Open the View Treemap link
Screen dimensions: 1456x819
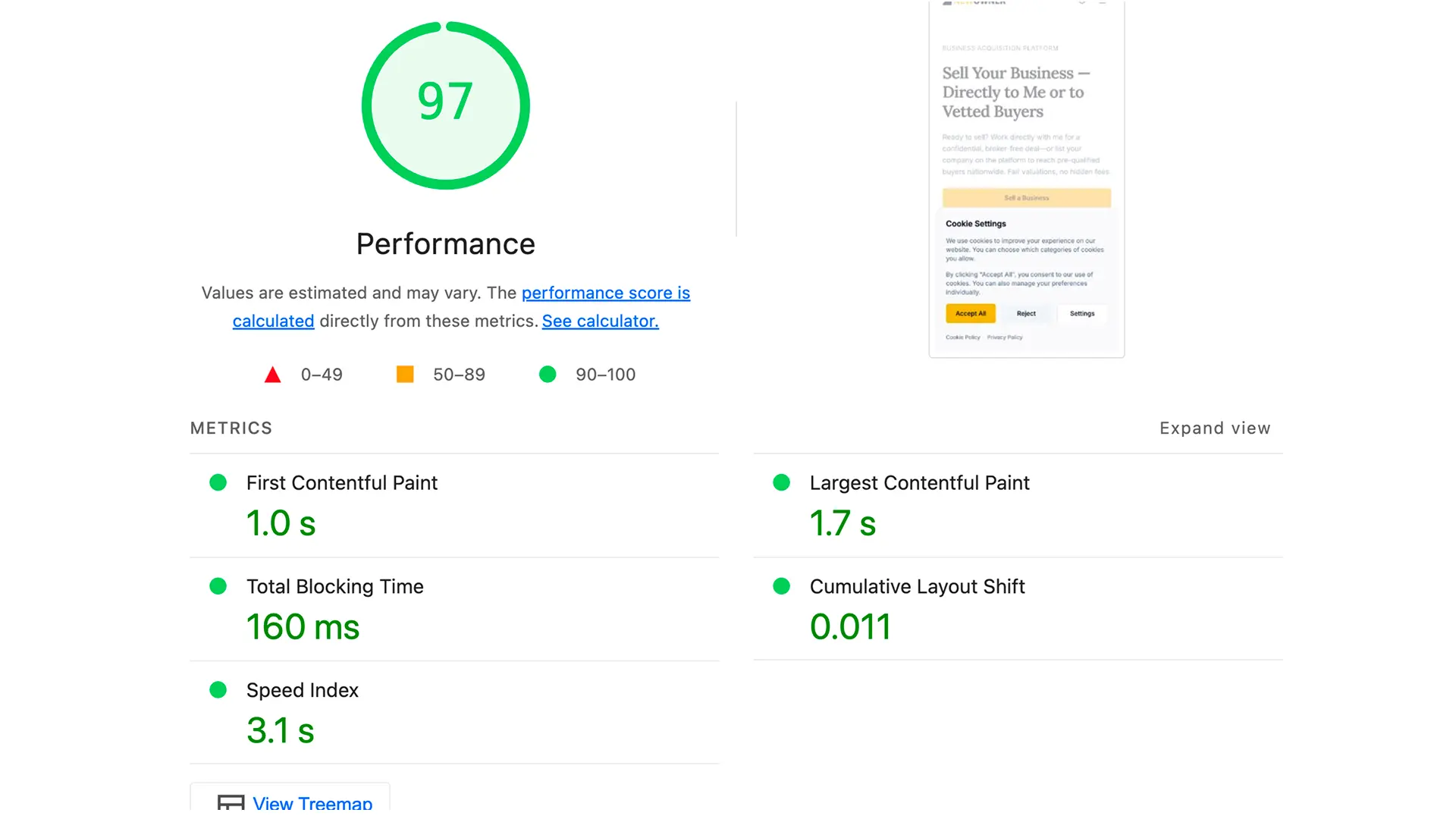coord(313,802)
